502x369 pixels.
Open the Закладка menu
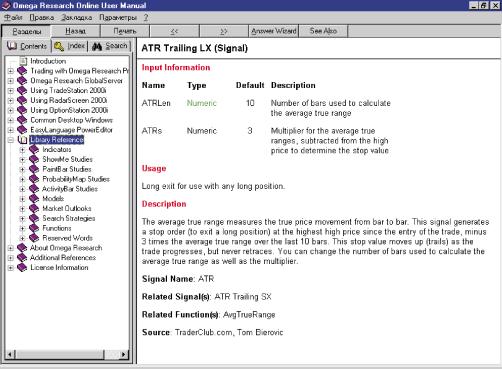click(77, 17)
